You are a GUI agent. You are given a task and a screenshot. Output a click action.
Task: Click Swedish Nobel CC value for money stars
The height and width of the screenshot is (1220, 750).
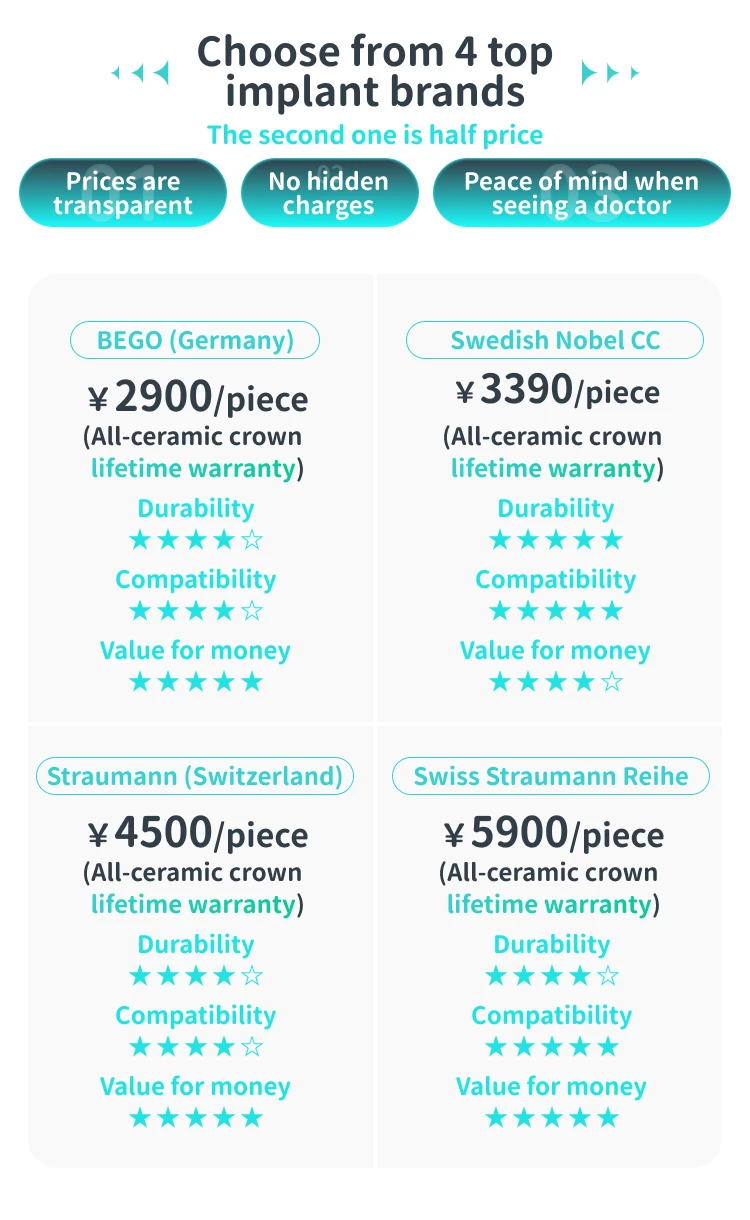556,683
